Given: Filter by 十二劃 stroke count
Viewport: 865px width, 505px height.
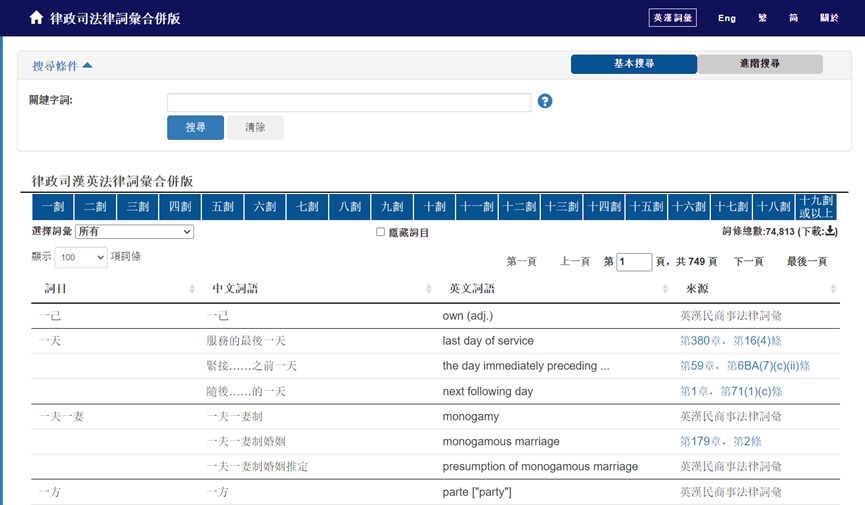Looking at the screenshot, I should point(520,207).
